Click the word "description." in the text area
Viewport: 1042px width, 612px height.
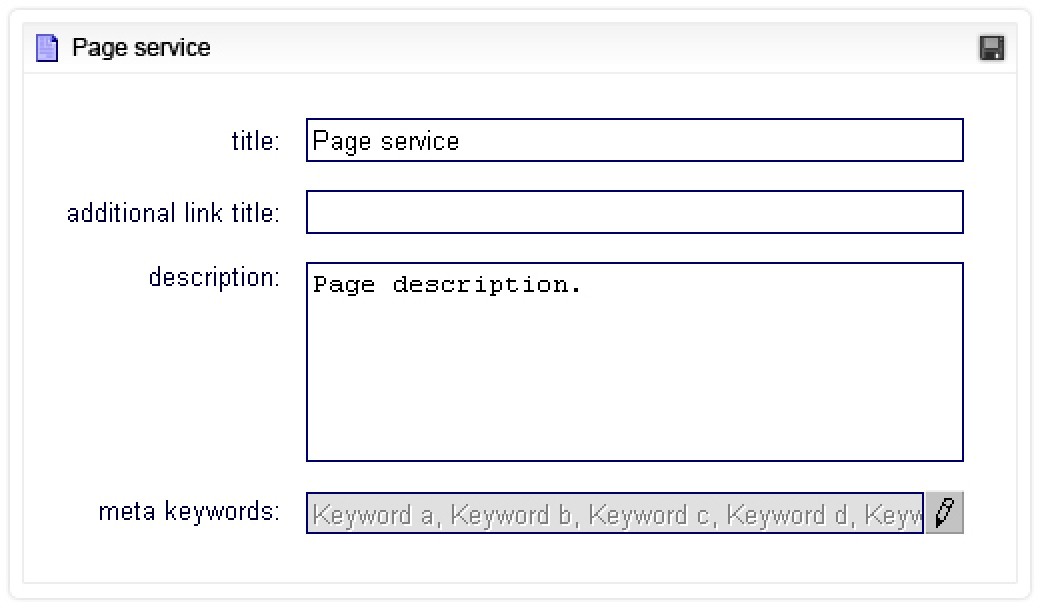coord(486,285)
